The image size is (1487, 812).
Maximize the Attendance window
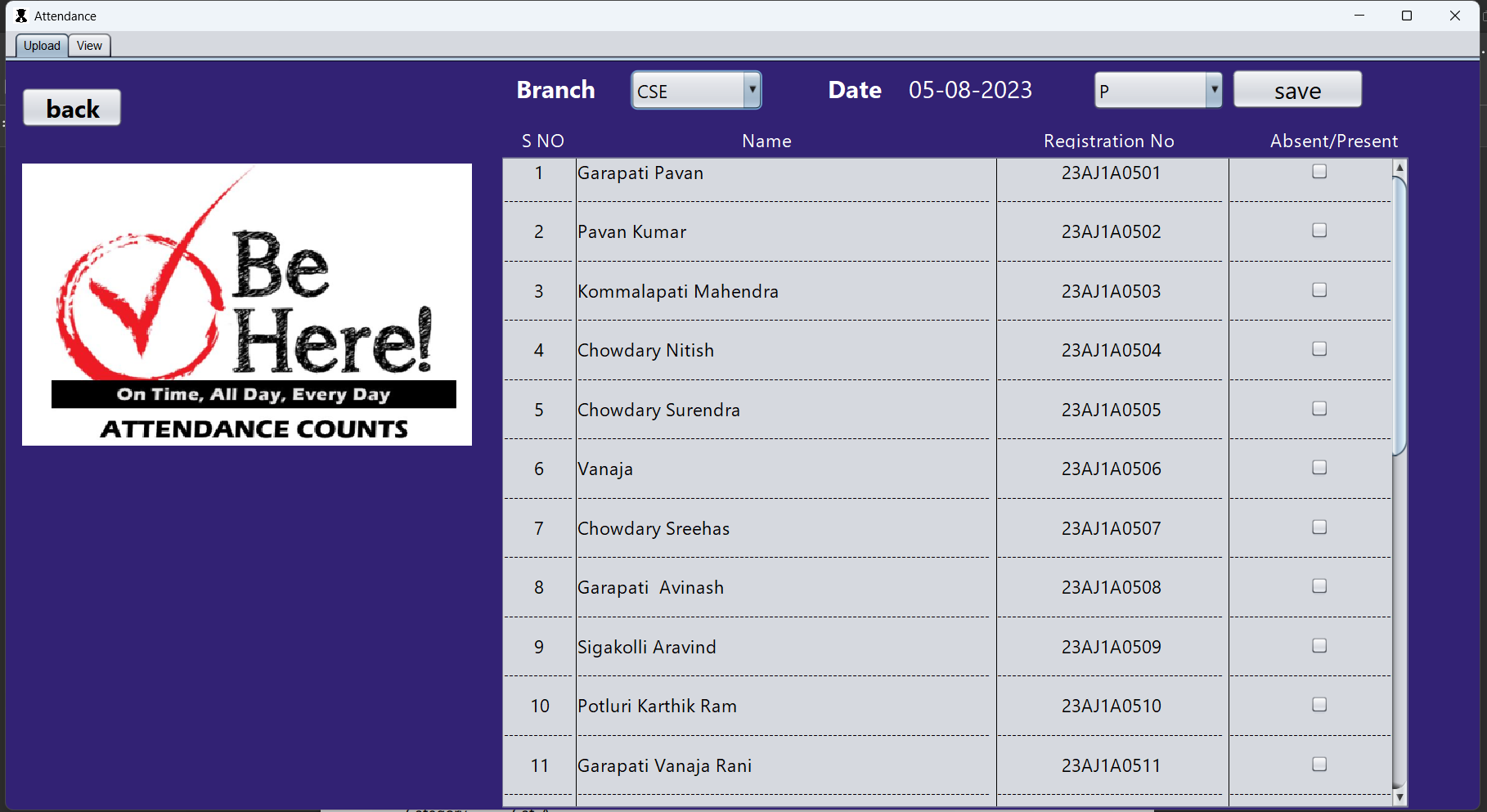(1407, 16)
